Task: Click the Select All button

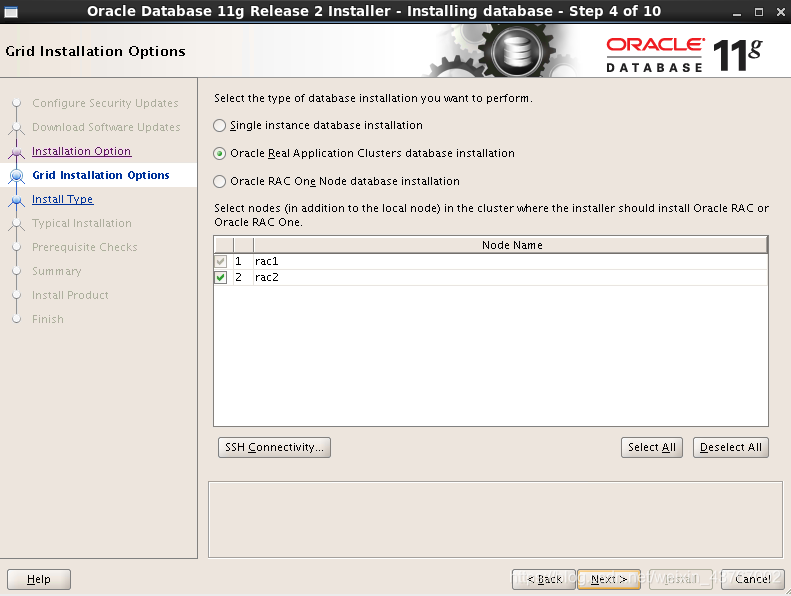Action: (x=651, y=447)
